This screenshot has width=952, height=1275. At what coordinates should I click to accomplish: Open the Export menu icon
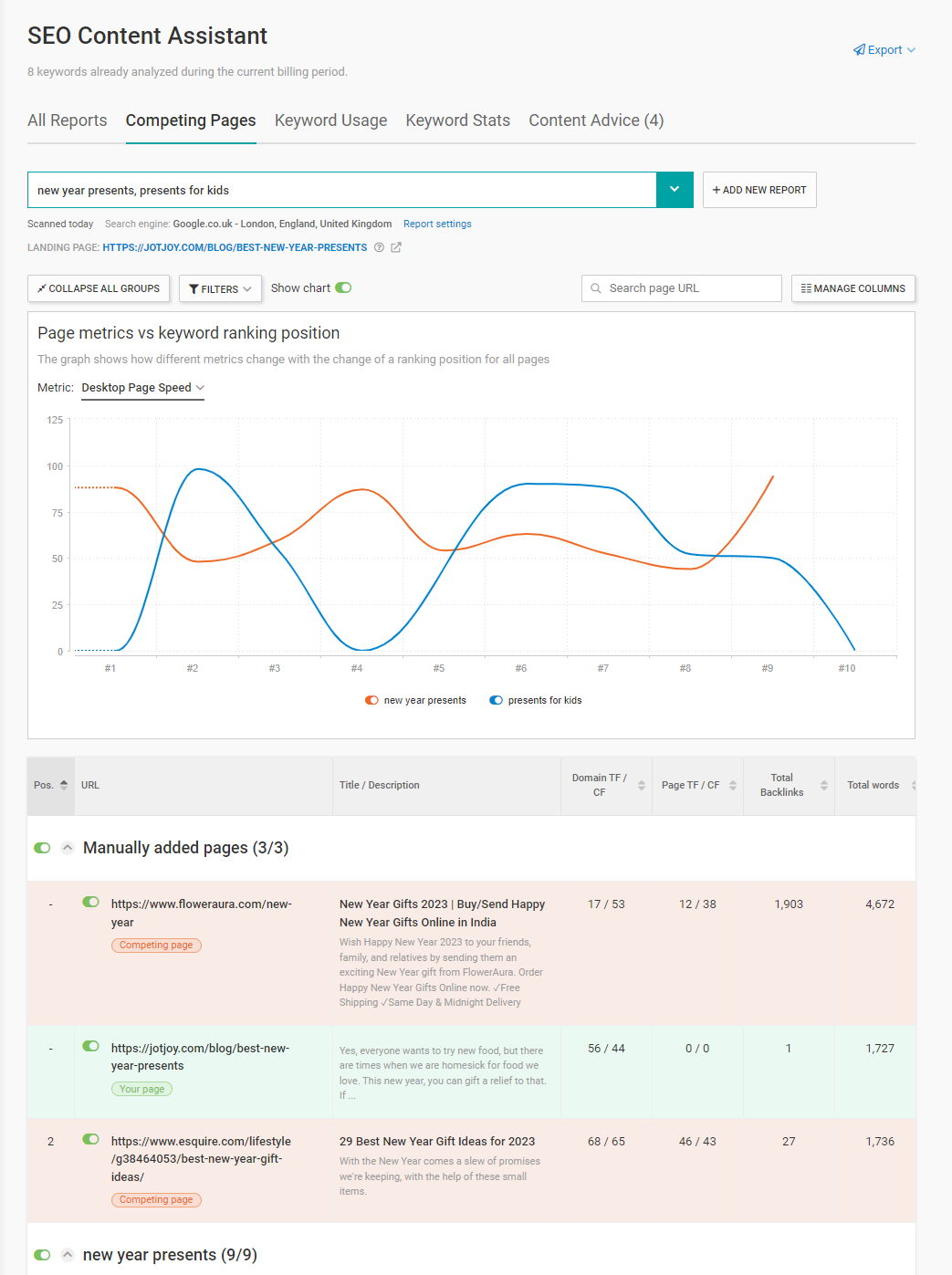pos(859,49)
